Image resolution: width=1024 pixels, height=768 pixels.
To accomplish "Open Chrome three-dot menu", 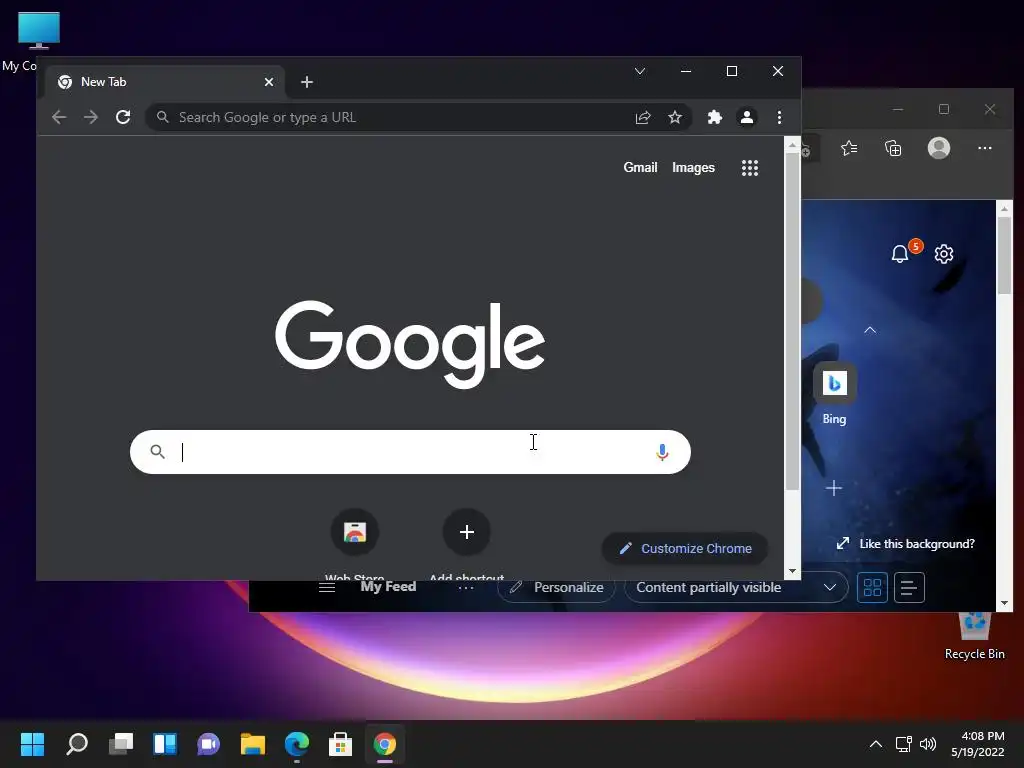I will point(779,118).
